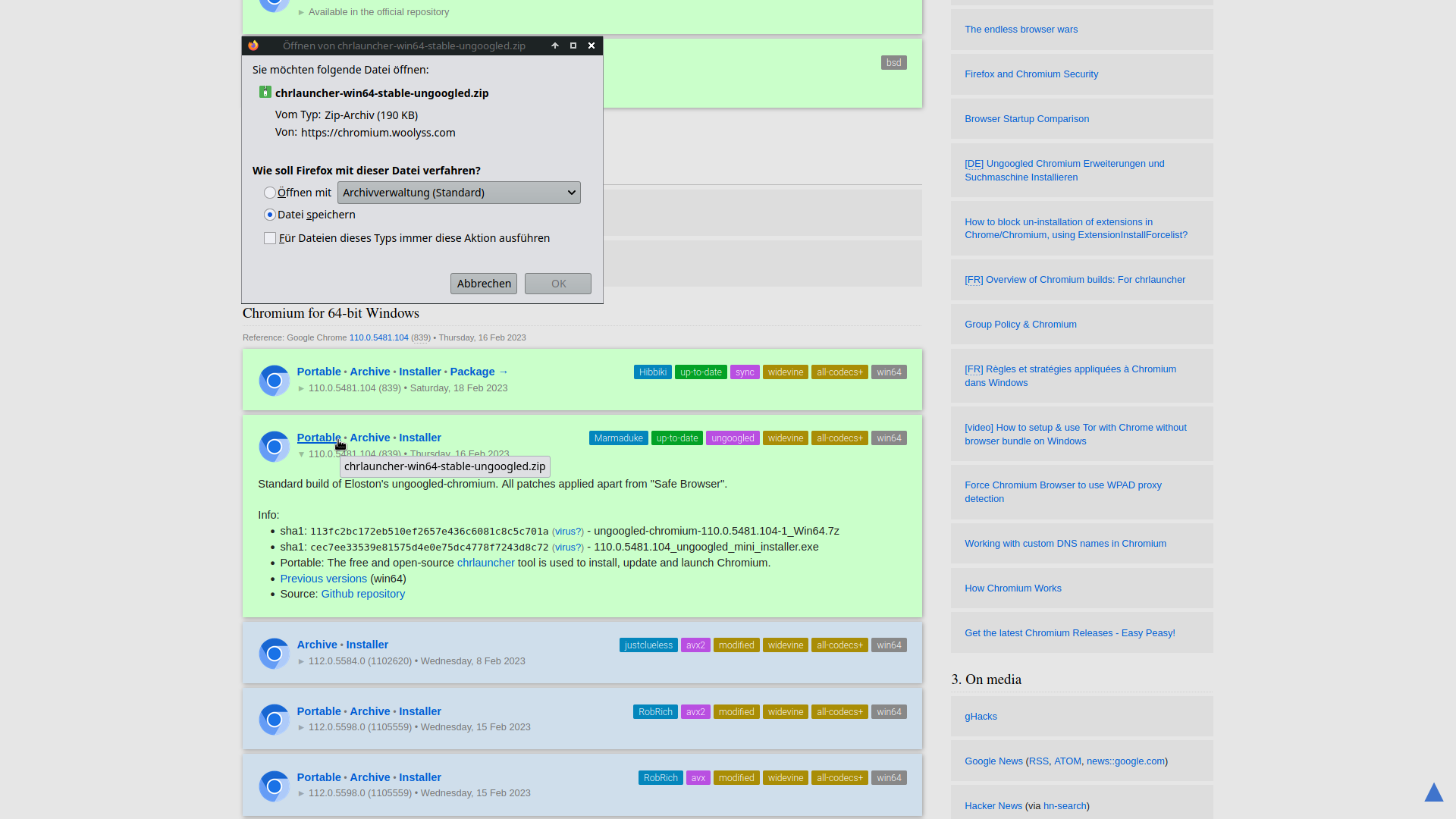Open the hn-search link
This screenshot has height=819, width=1456.
point(1065,806)
